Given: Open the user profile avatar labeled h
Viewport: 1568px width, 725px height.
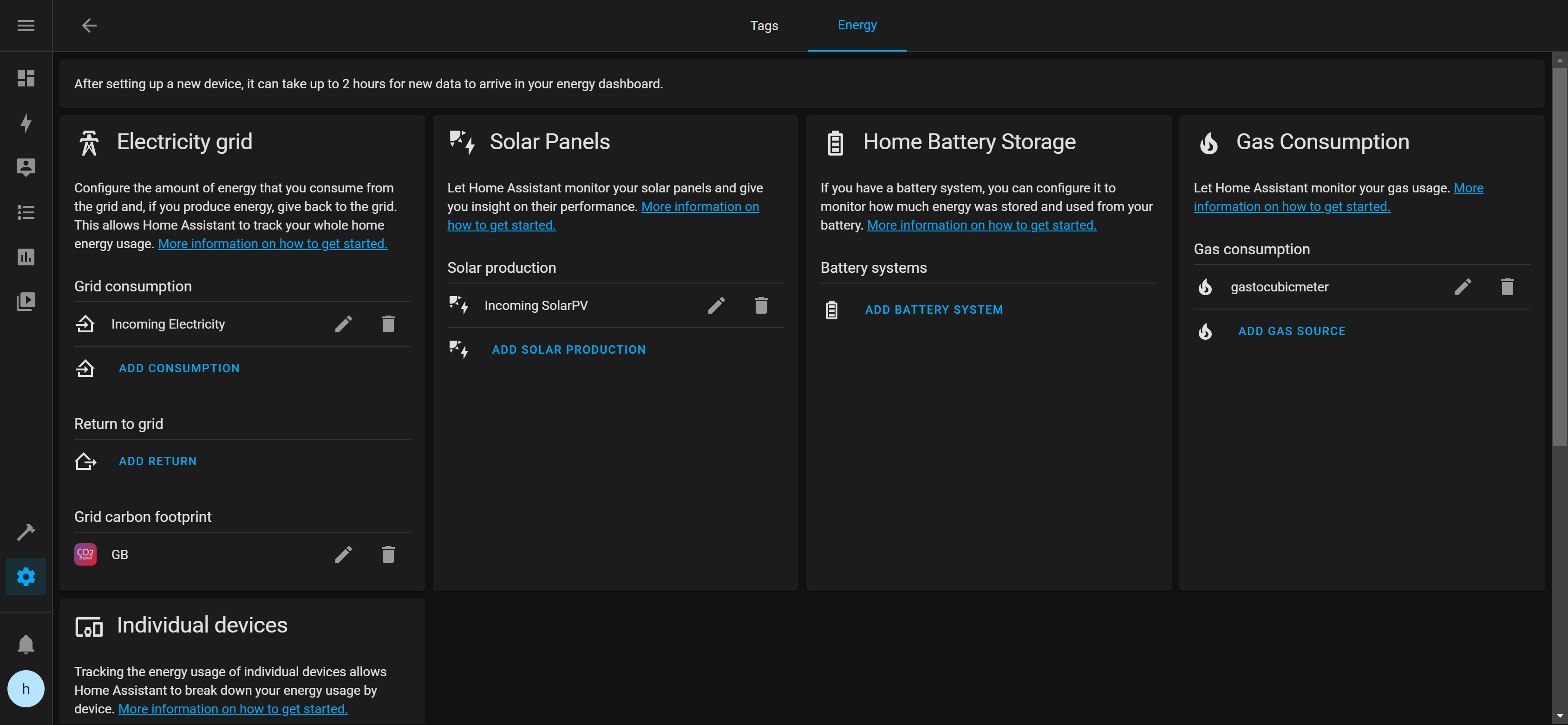Looking at the screenshot, I should [x=26, y=688].
